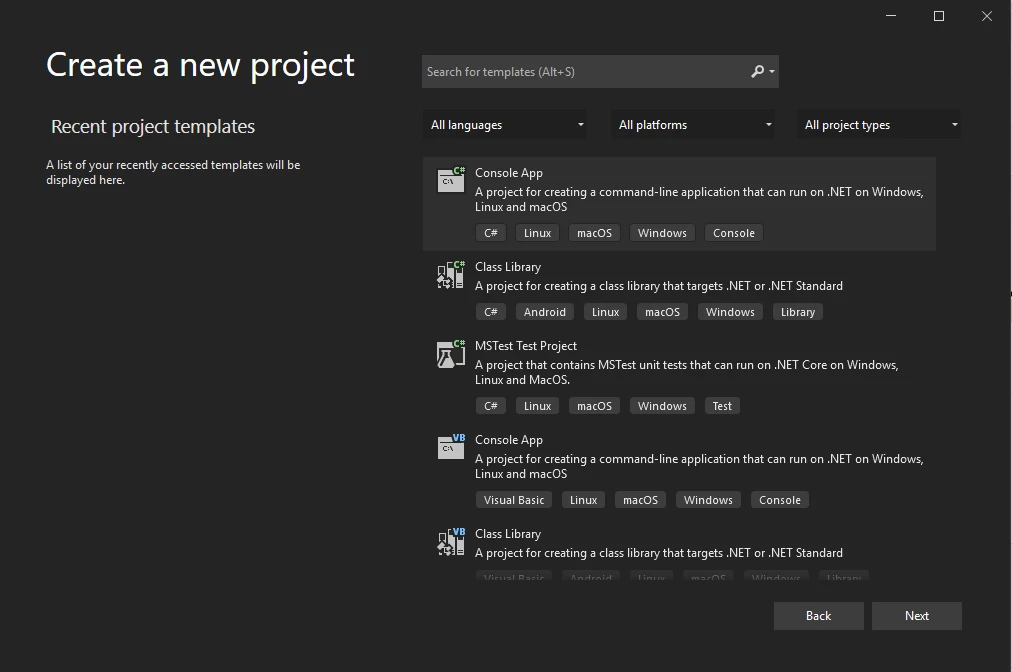This screenshot has width=1012, height=672.
Task: Click the Android tag under C# Class Library
Action: click(x=545, y=312)
